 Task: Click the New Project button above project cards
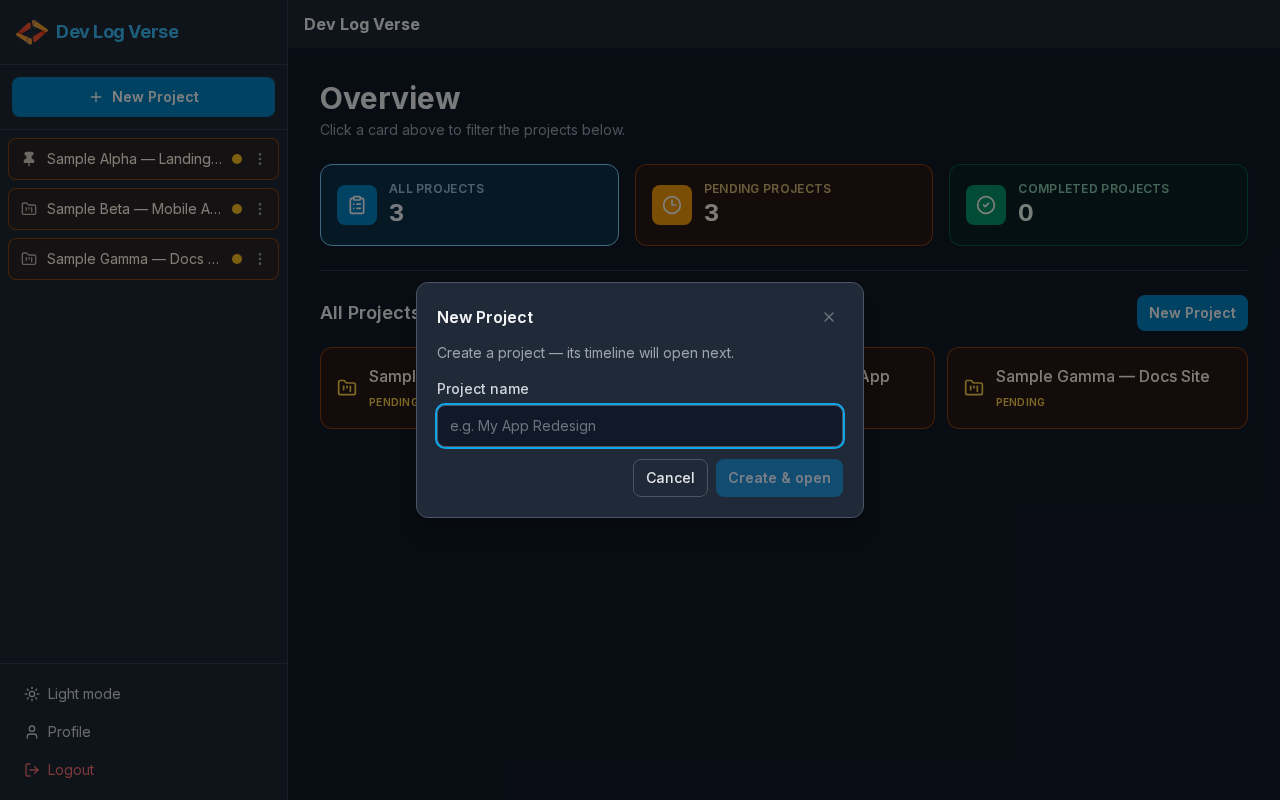[x=1192, y=313]
